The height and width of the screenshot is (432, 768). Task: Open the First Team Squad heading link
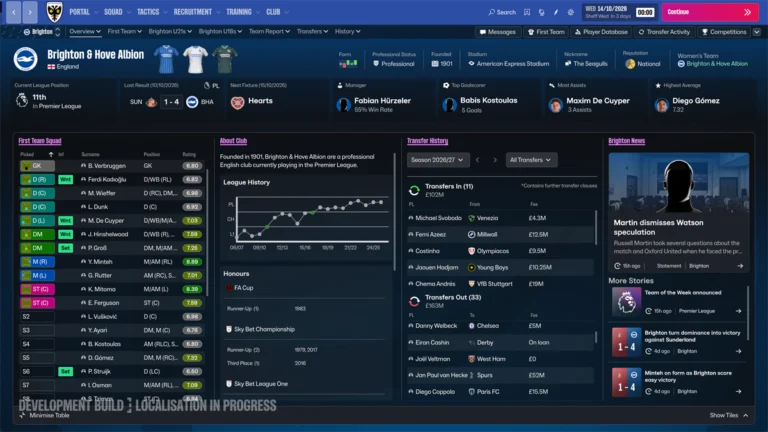coord(40,141)
